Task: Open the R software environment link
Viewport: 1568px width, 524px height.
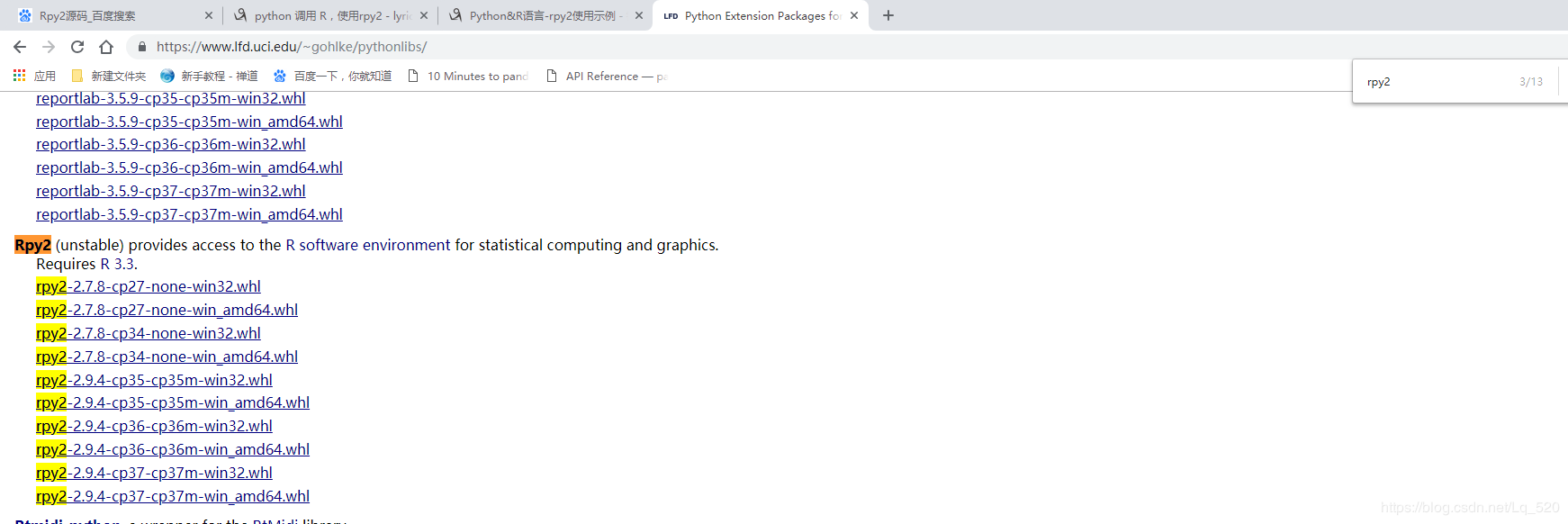Action: pyautogui.click(x=368, y=245)
